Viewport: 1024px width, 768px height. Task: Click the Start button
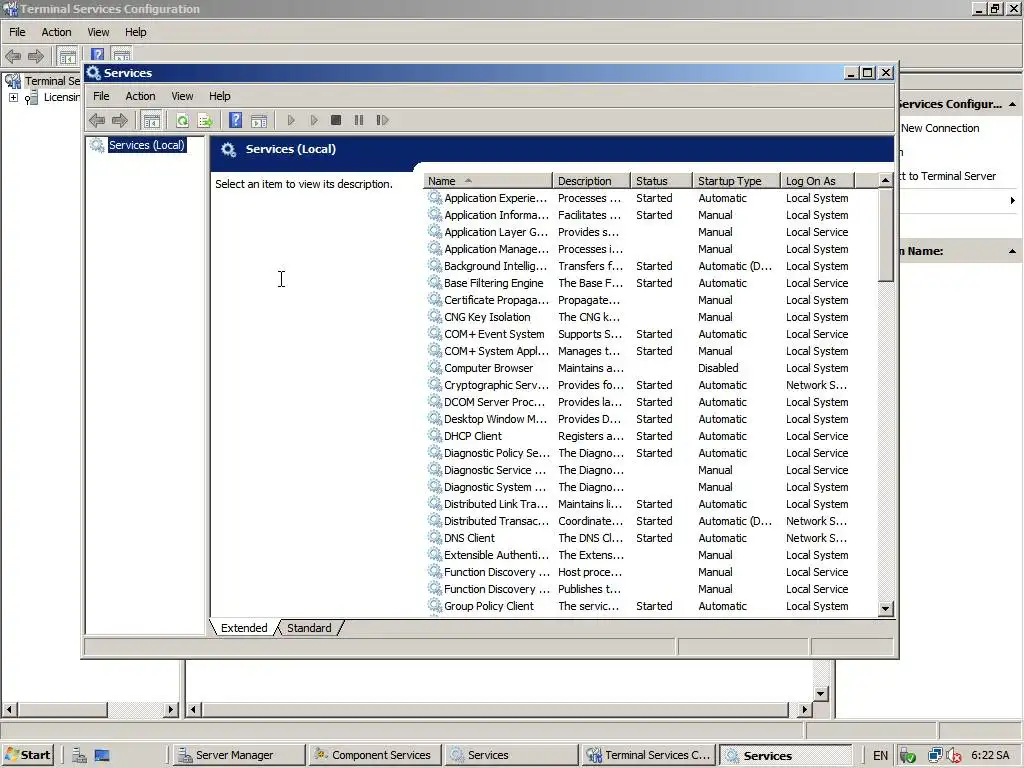click(x=27, y=755)
